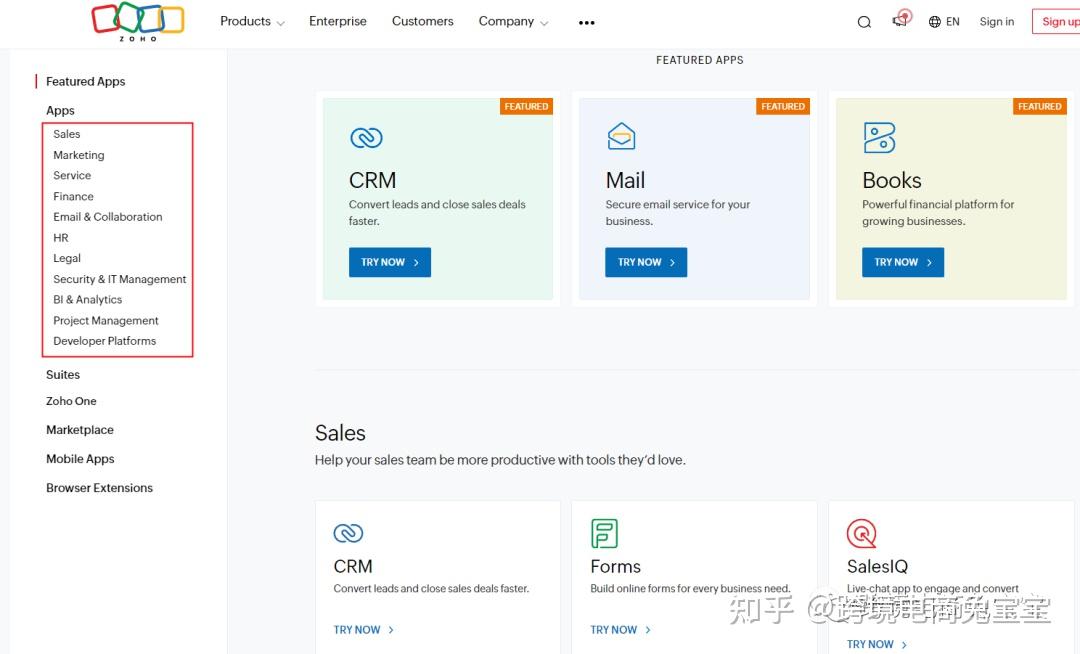Viewport: 1080px width, 654px height.
Task: Open search using the magnifier icon
Action: click(864, 21)
